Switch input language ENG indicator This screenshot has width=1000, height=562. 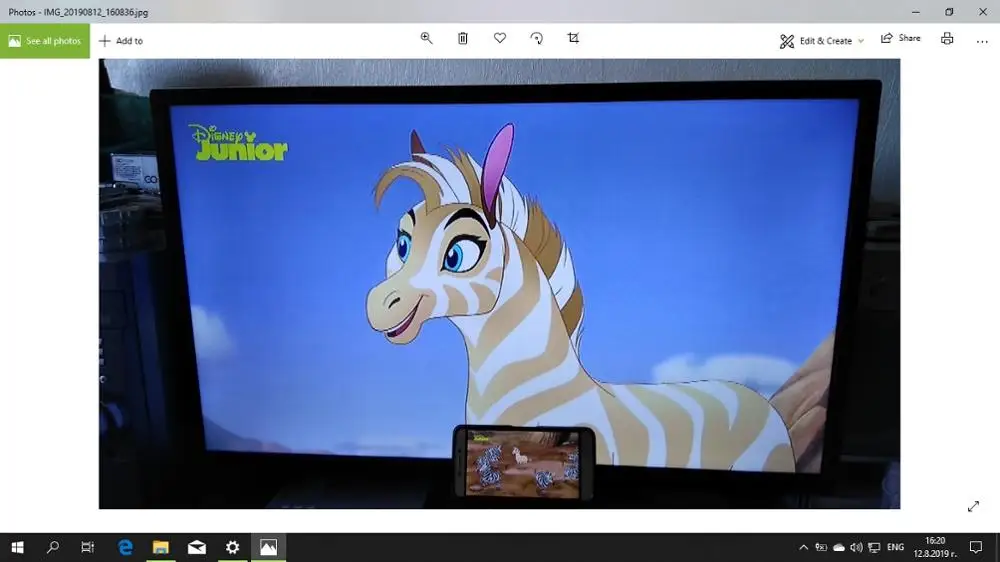tap(895, 547)
